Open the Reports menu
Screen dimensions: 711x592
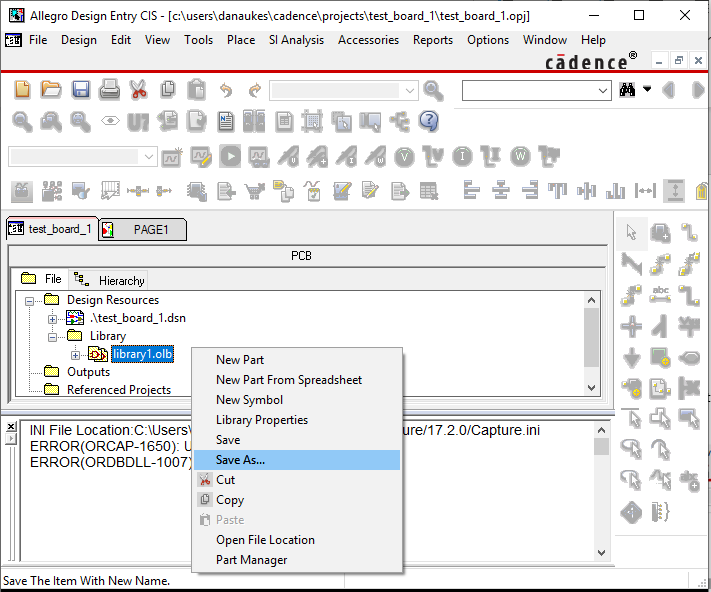(x=433, y=40)
